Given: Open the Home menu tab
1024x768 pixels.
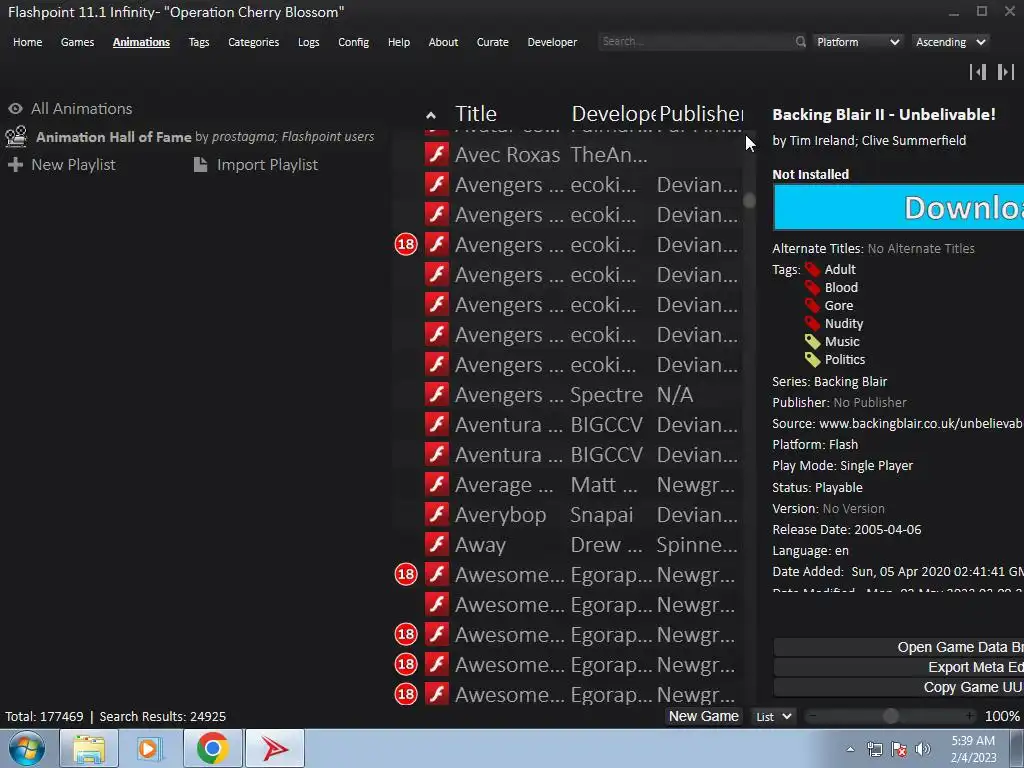Looking at the screenshot, I should [x=27, y=42].
